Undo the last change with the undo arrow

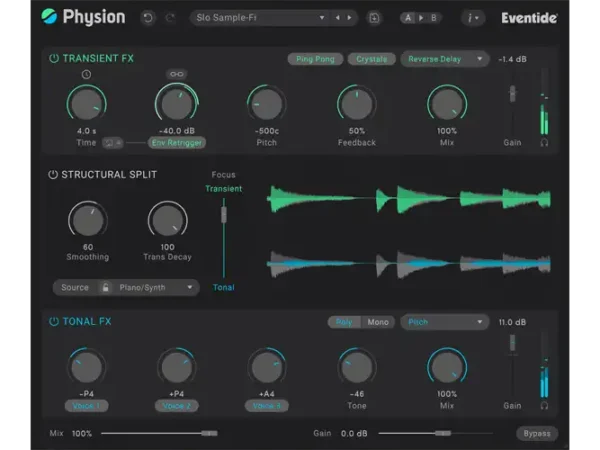(148, 18)
